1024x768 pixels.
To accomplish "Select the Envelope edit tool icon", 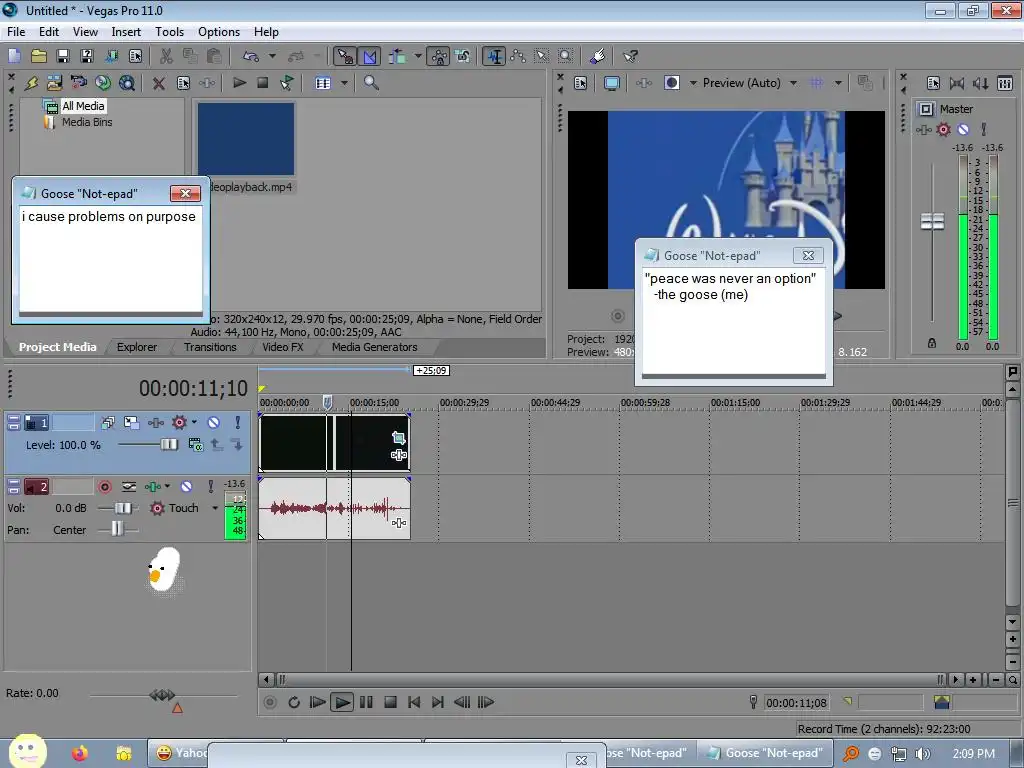I will pos(518,57).
